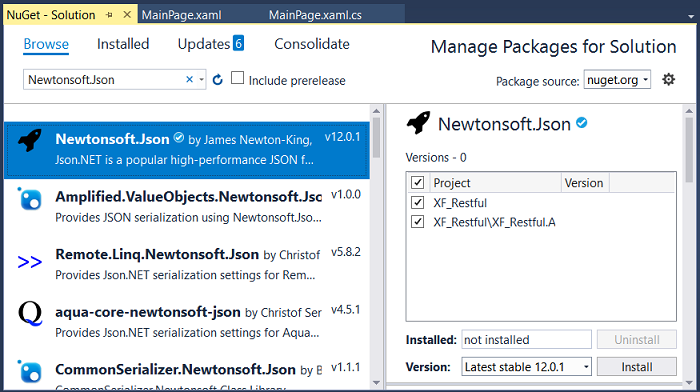The width and height of the screenshot is (700, 392).
Task: Click the Amplified.ValueObjects package icon
Action: click(x=30, y=199)
